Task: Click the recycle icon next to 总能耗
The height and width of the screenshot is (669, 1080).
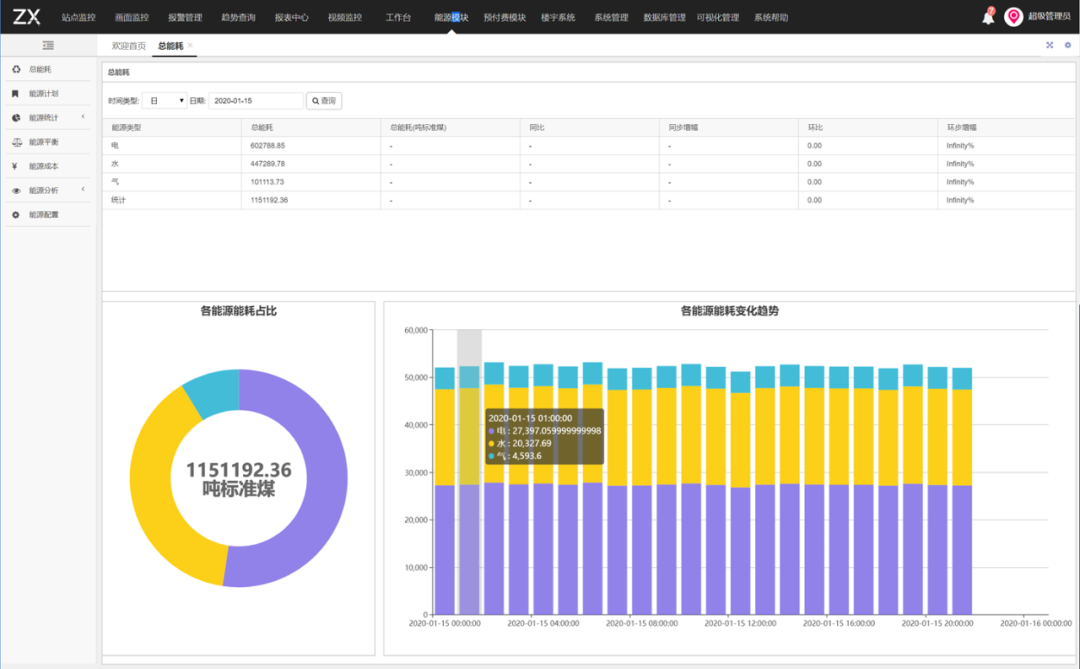Action: point(16,70)
